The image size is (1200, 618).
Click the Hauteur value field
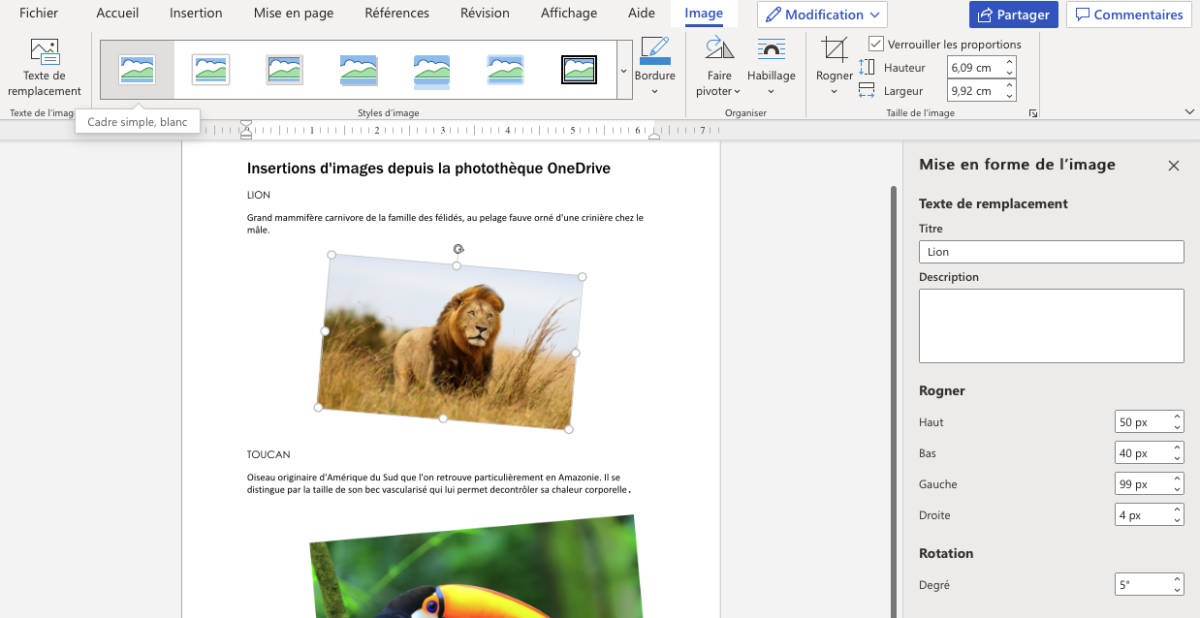[975, 67]
